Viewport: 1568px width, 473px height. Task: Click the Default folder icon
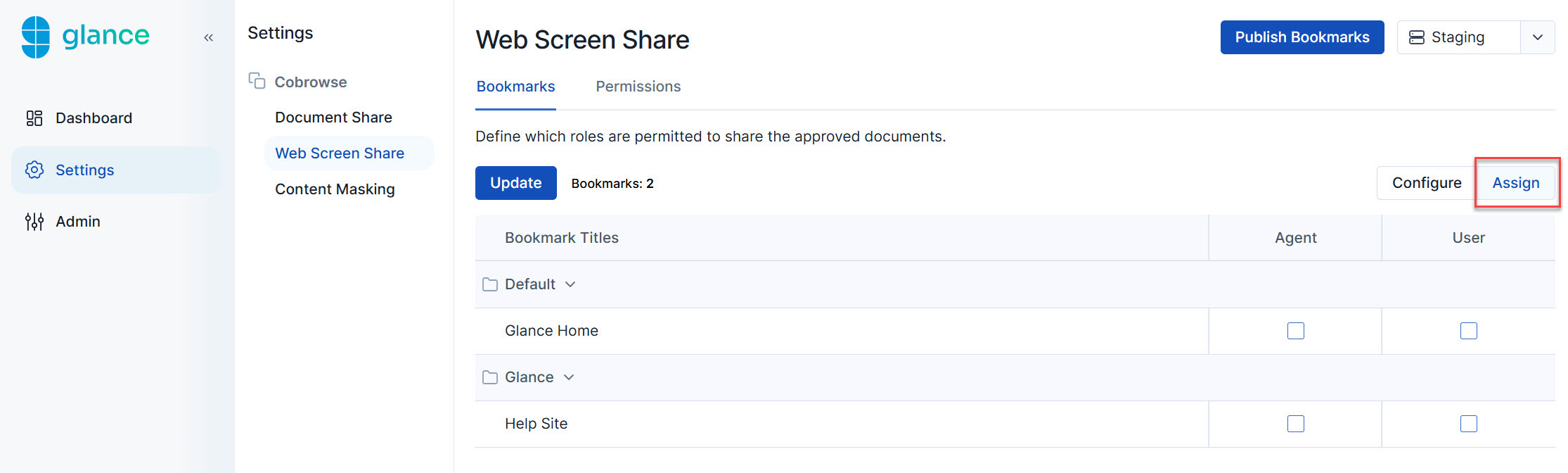point(490,284)
